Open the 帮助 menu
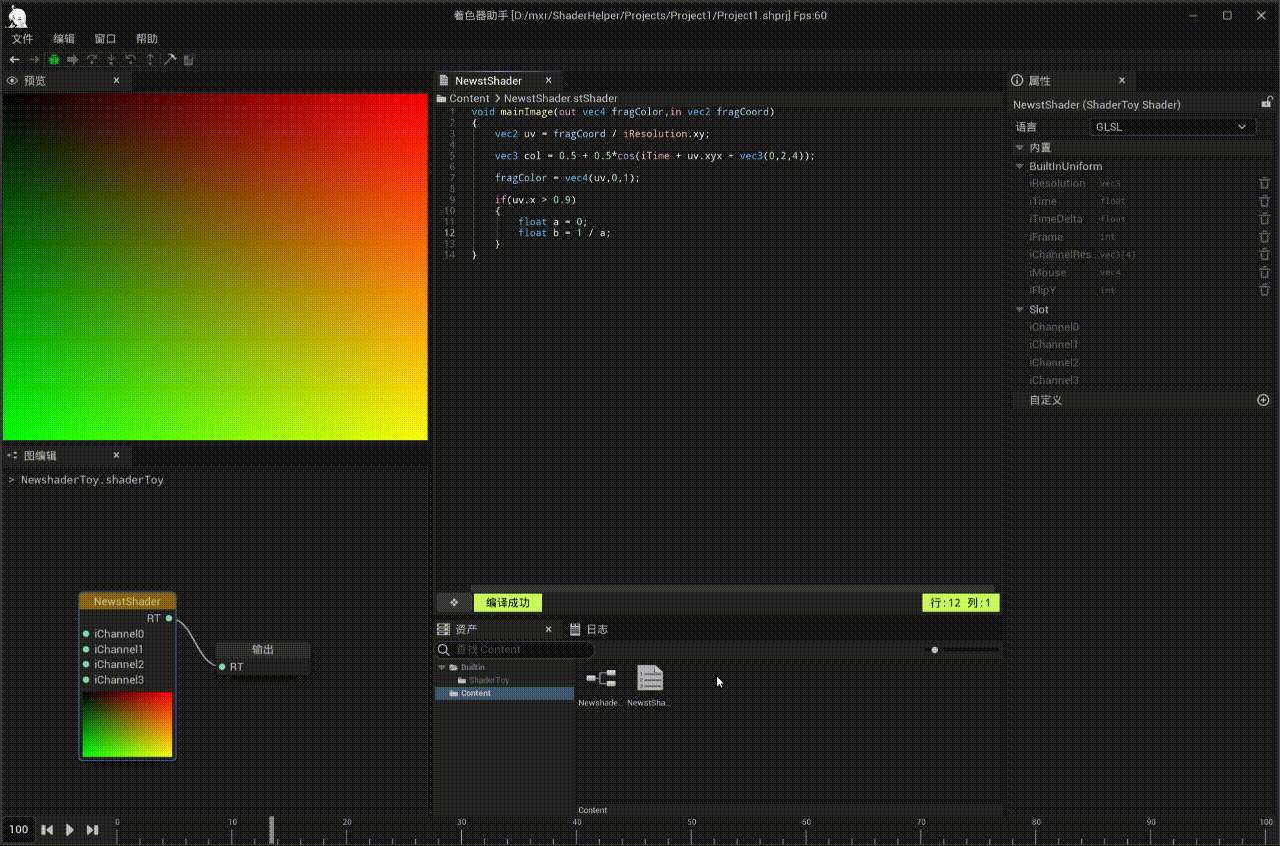Screen dimensions: 1280x846 147,39
